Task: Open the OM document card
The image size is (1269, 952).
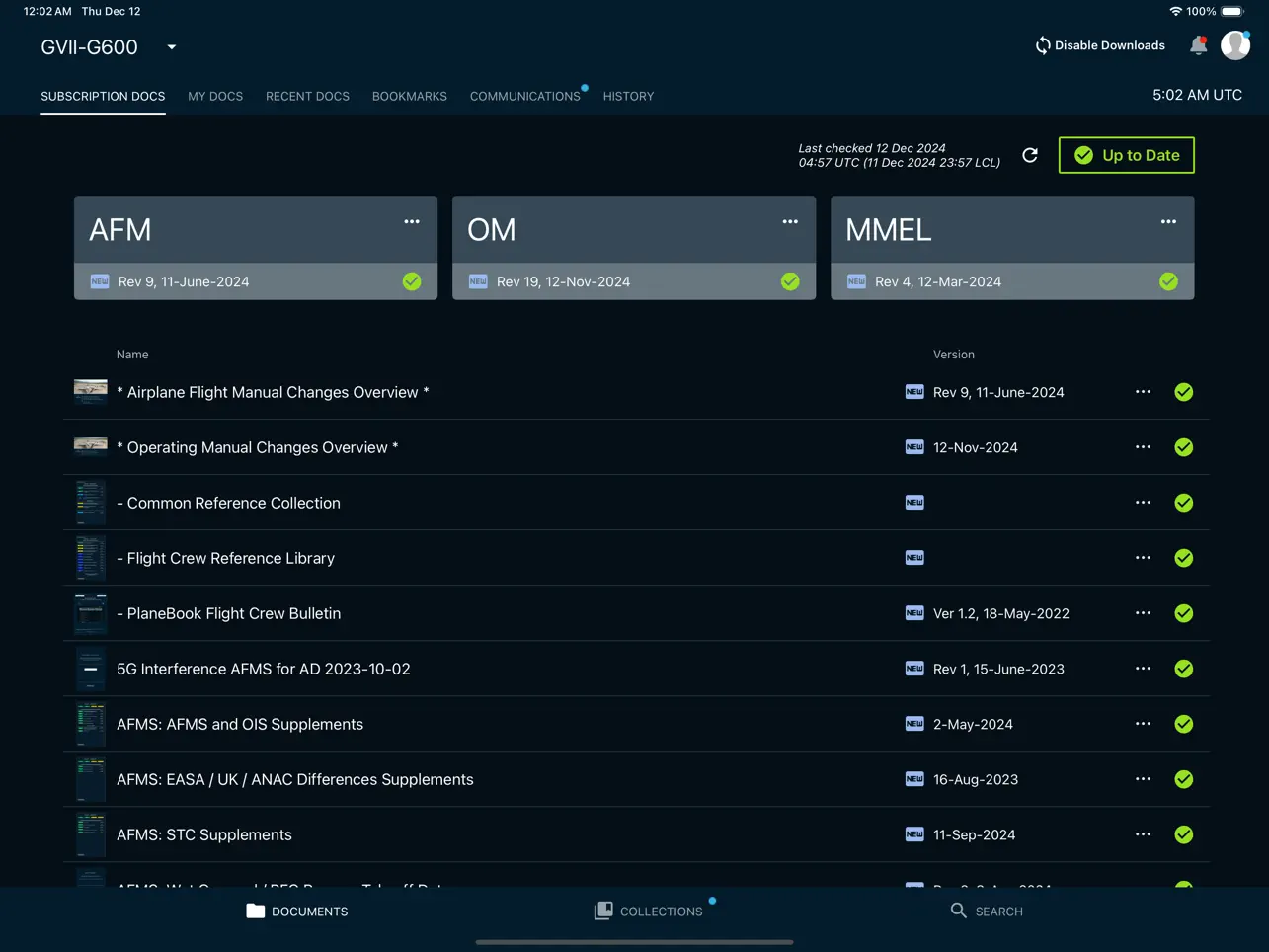Action: click(x=634, y=248)
